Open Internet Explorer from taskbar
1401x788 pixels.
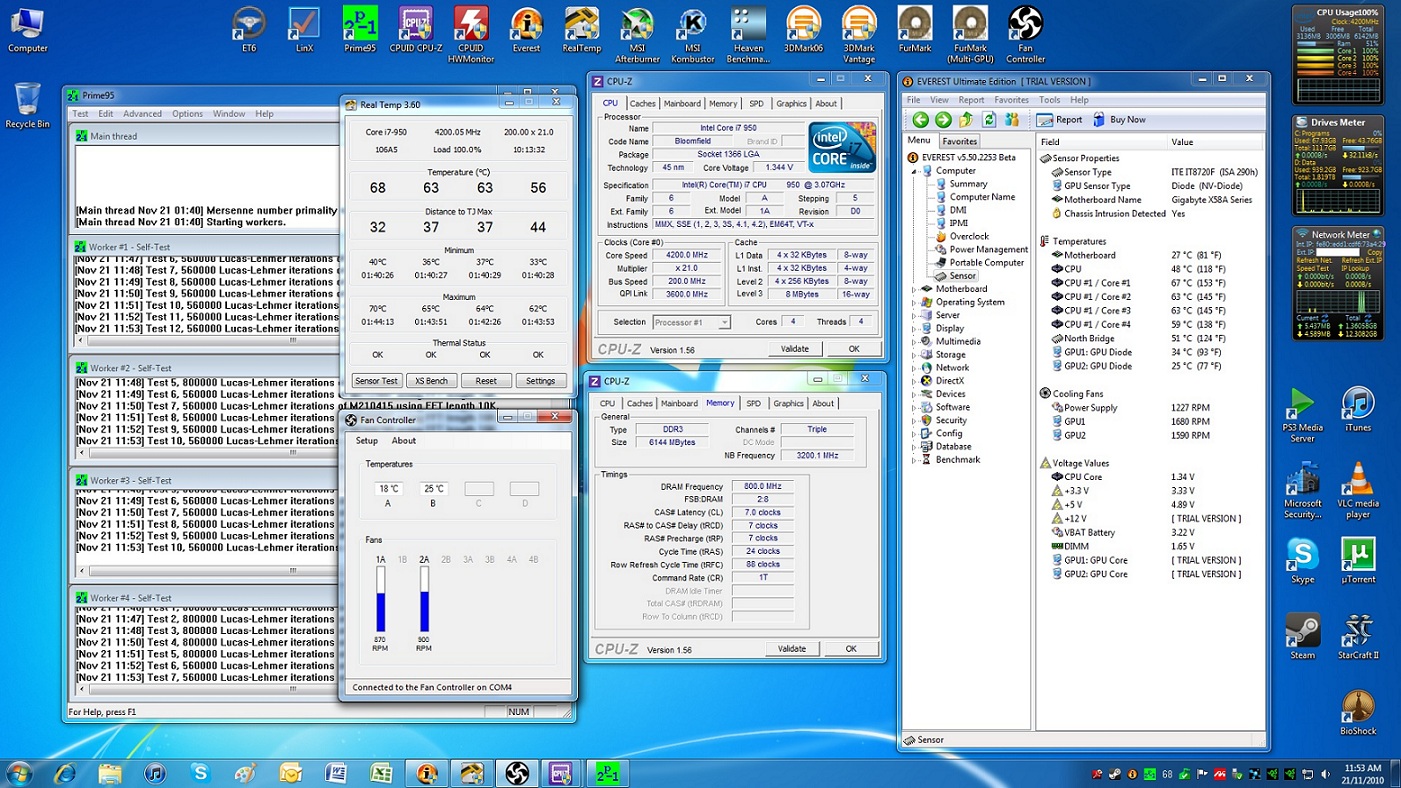tap(65, 773)
